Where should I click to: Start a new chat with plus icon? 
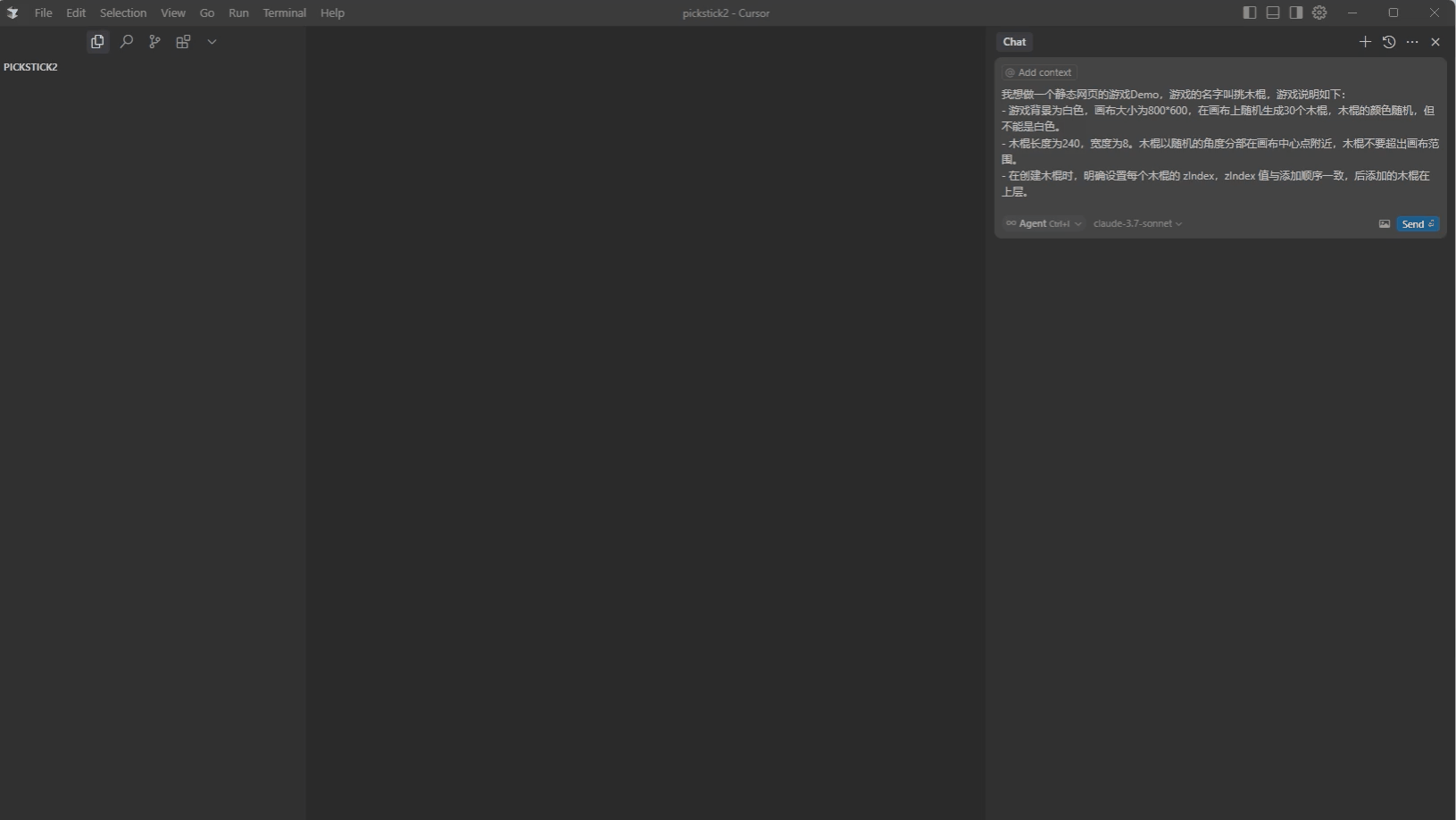tap(1365, 42)
